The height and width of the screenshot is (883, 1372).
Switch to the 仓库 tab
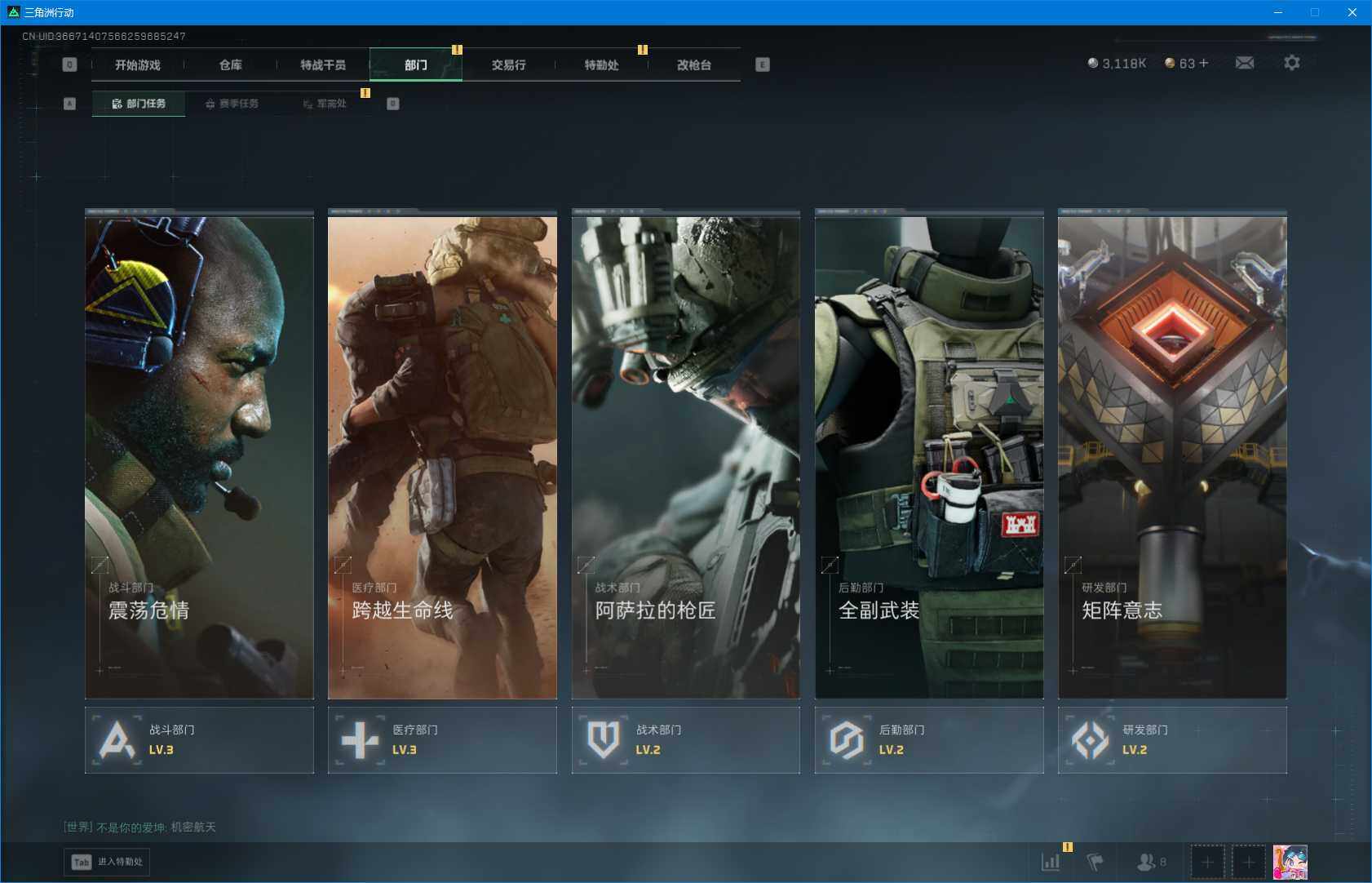pos(231,65)
